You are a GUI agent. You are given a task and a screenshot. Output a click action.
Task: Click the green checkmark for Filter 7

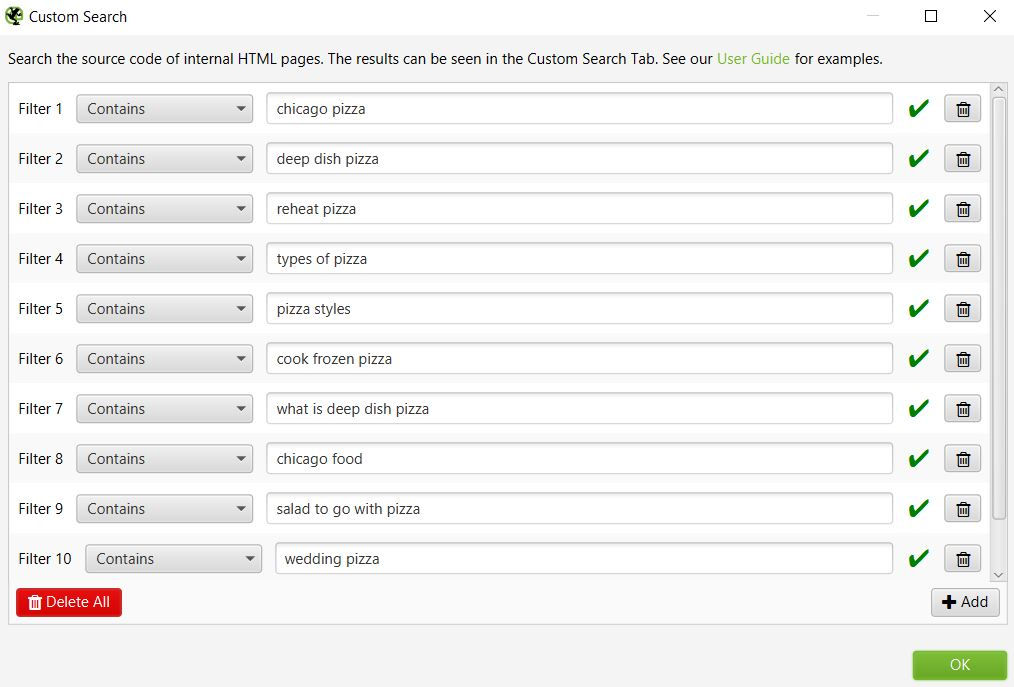[x=918, y=408]
